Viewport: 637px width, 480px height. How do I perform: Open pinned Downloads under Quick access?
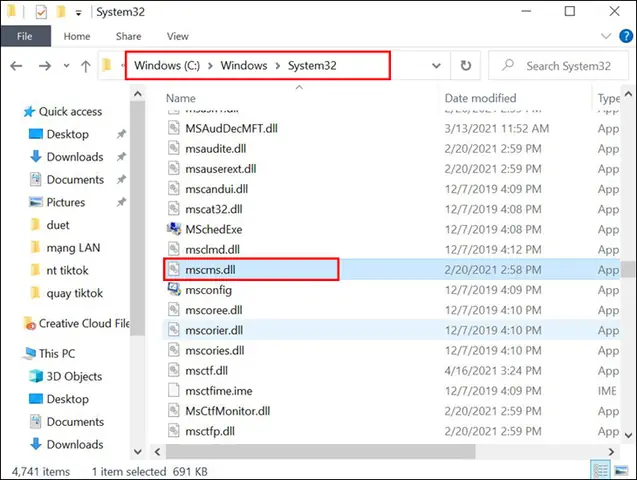(x=67, y=157)
